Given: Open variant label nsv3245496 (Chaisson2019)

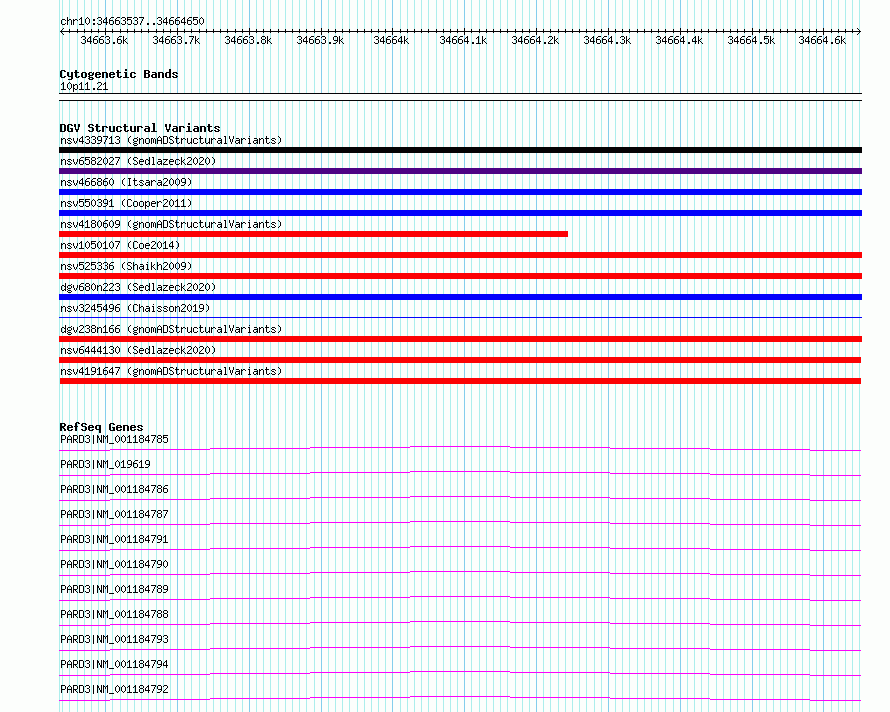Looking at the screenshot, I should tap(135, 308).
